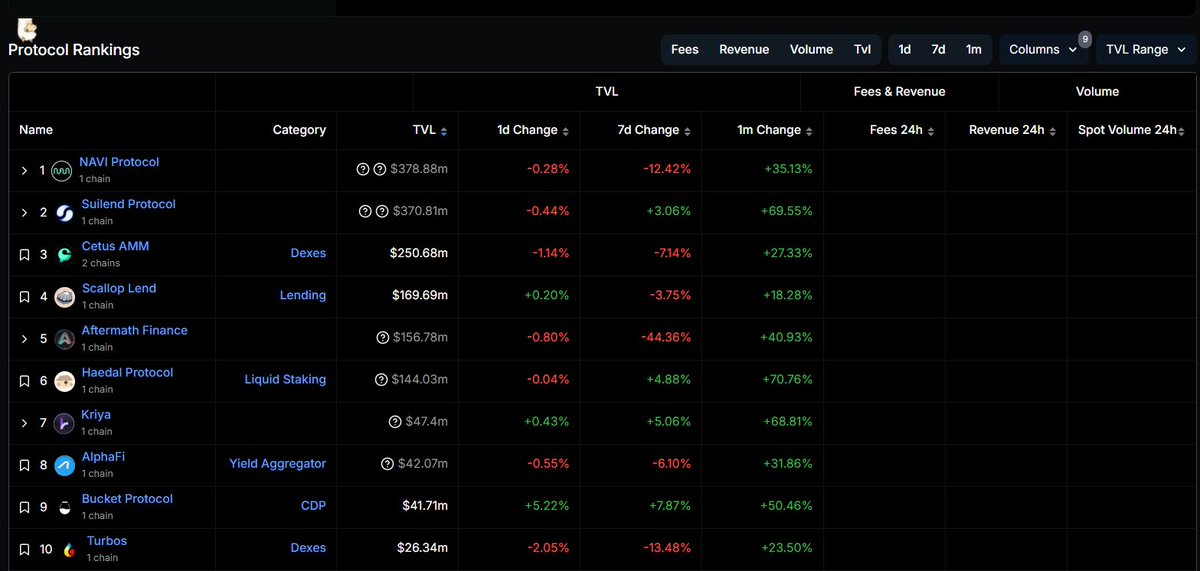Open the CDP category link
This screenshot has height=571, width=1200.
(313, 505)
